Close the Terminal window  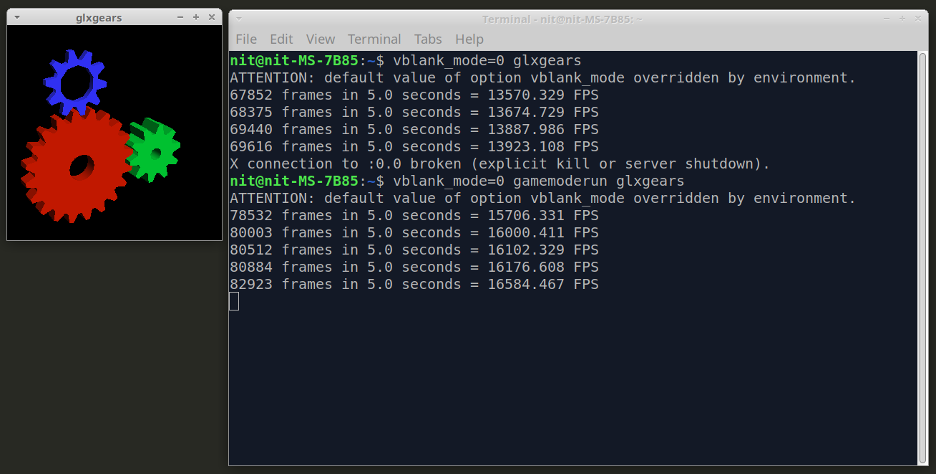917,19
